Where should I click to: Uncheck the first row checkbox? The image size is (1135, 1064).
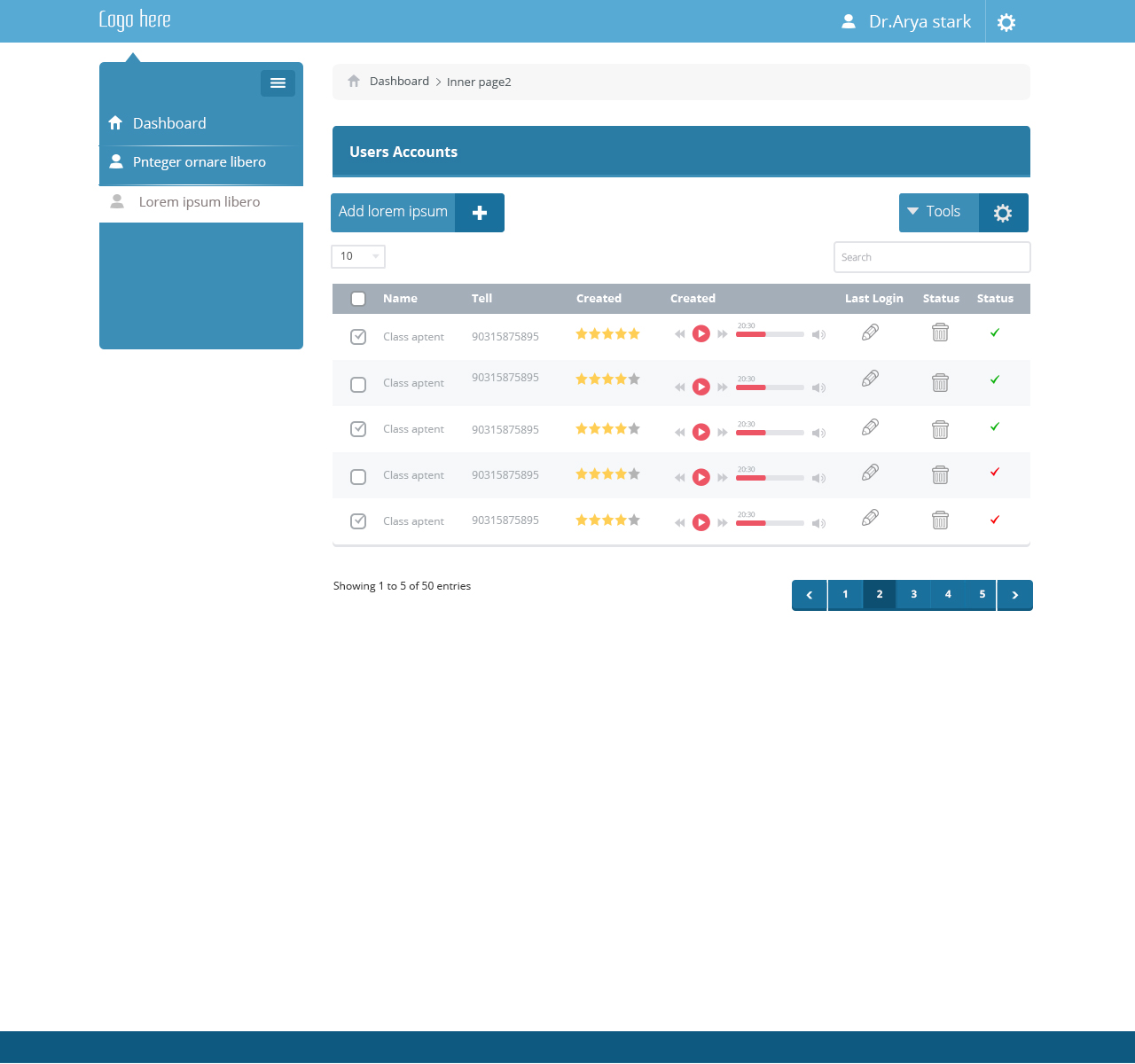(x=358, y=337)
